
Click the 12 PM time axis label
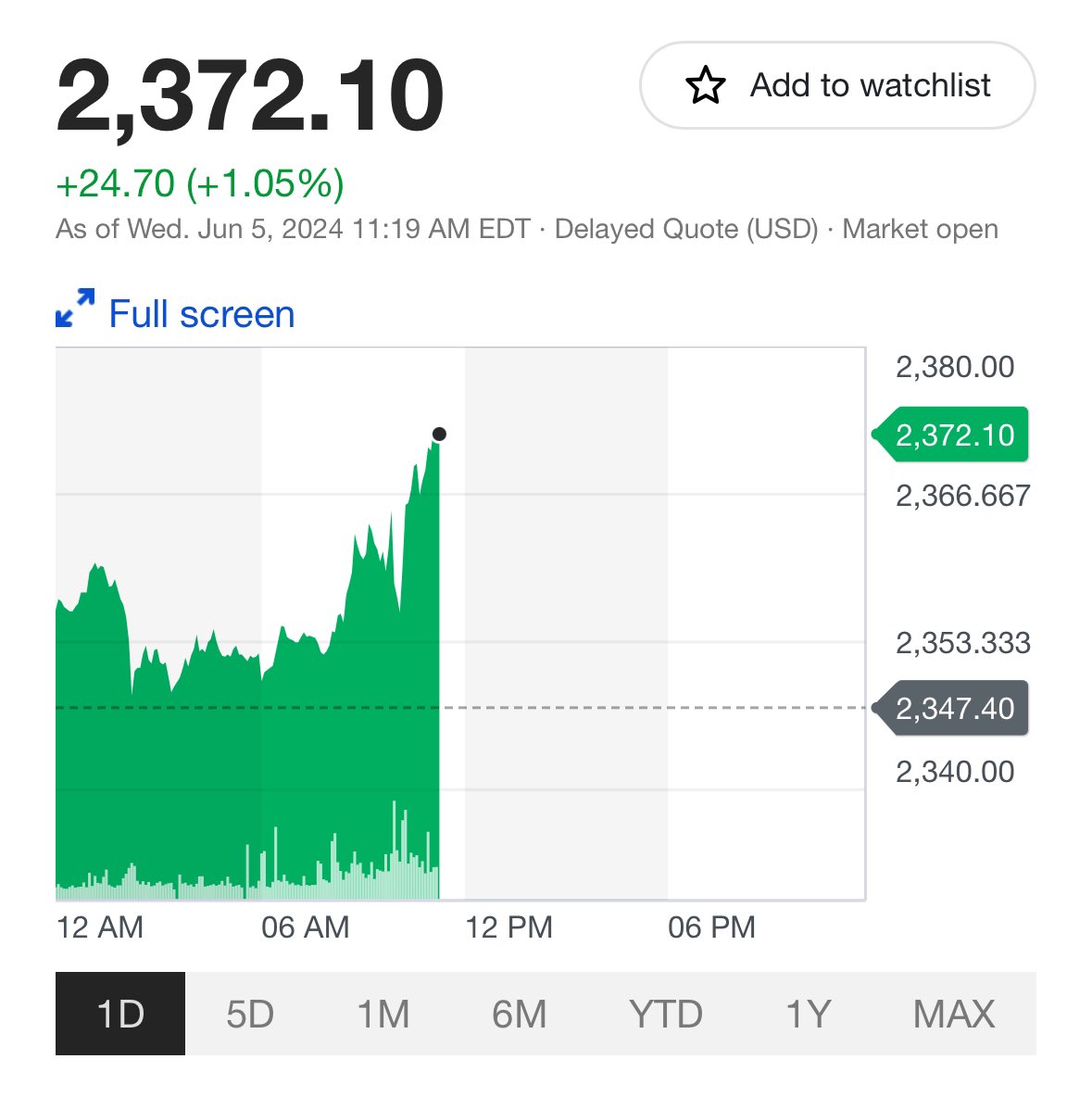coord(509,927)
